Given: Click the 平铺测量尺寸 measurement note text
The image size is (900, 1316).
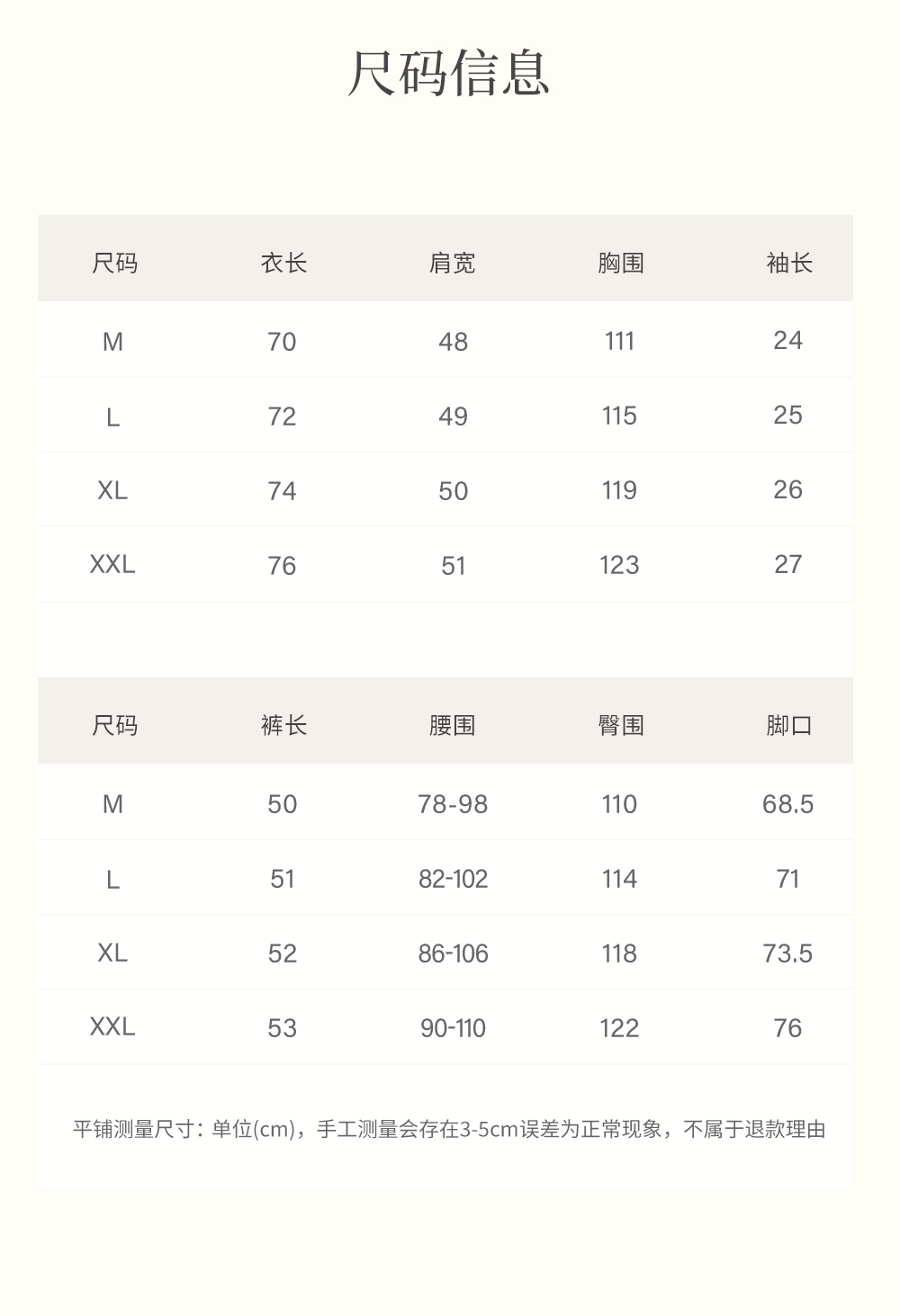Looking at the screenshot, I should [449, 1129].
